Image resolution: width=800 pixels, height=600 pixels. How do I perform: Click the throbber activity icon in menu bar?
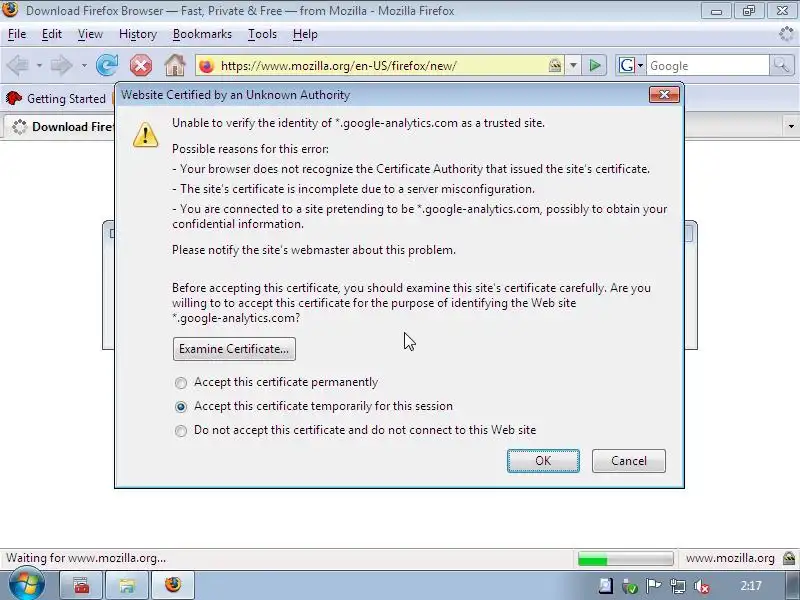point(786,34)
